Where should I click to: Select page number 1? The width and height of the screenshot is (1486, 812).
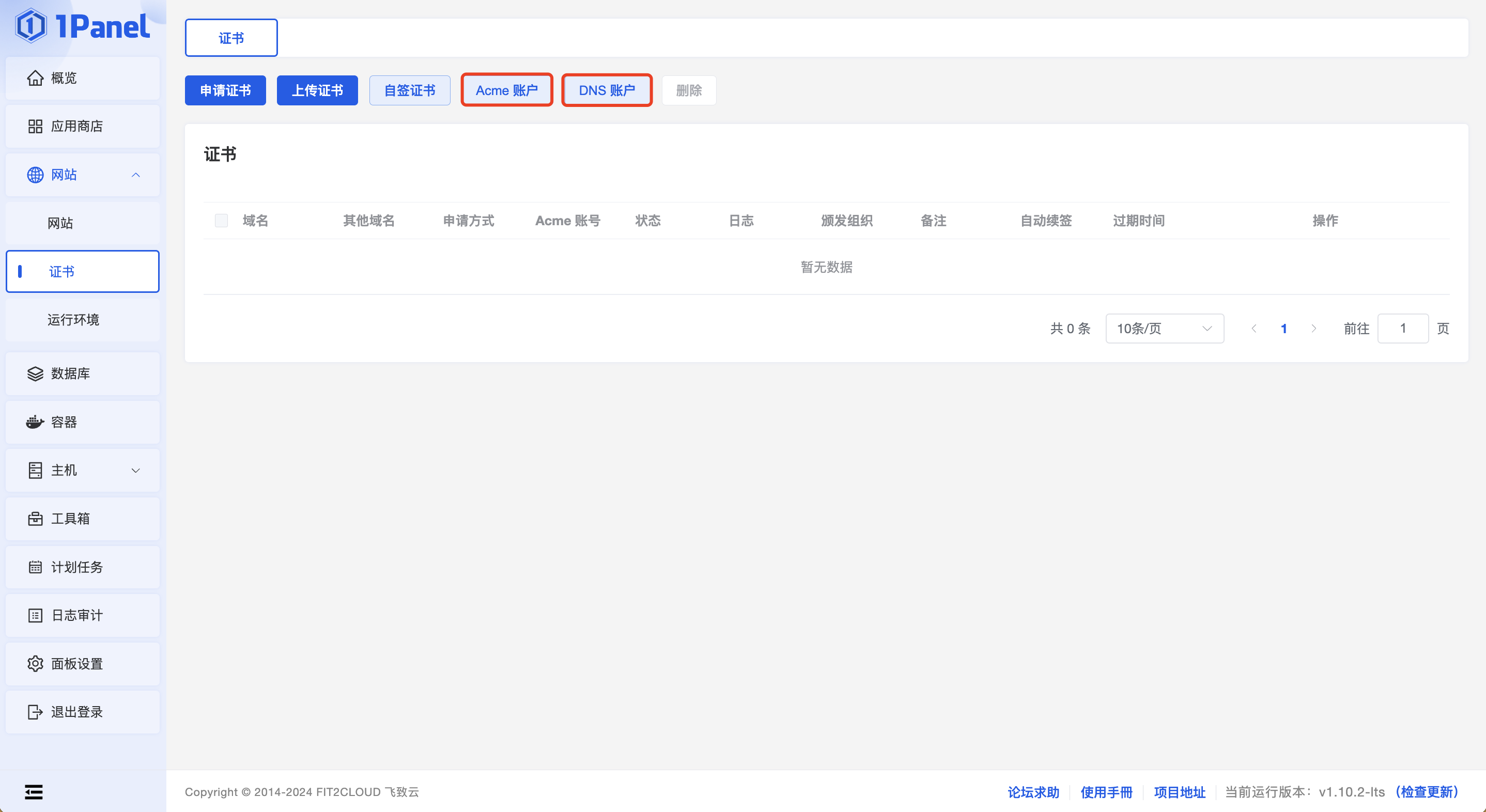pyautogui.click(x=1284, y=329)
